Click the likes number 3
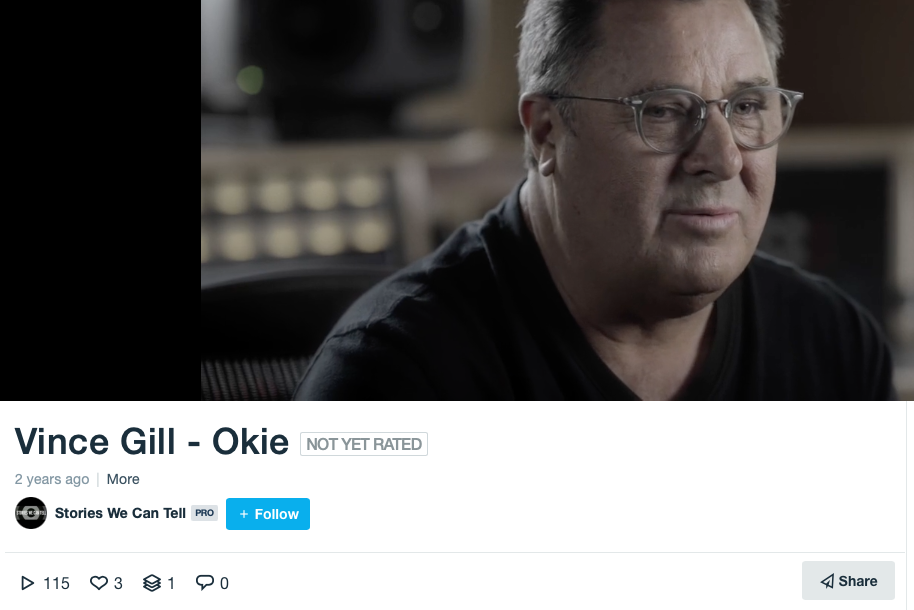914x610 pixels. coord(118,584)
